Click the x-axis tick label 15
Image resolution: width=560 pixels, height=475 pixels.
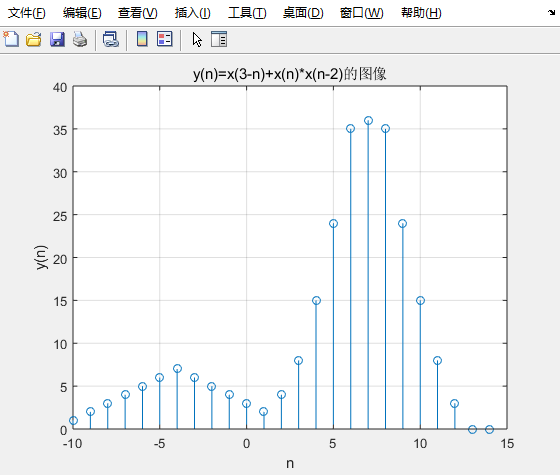(x=507, y=444)
